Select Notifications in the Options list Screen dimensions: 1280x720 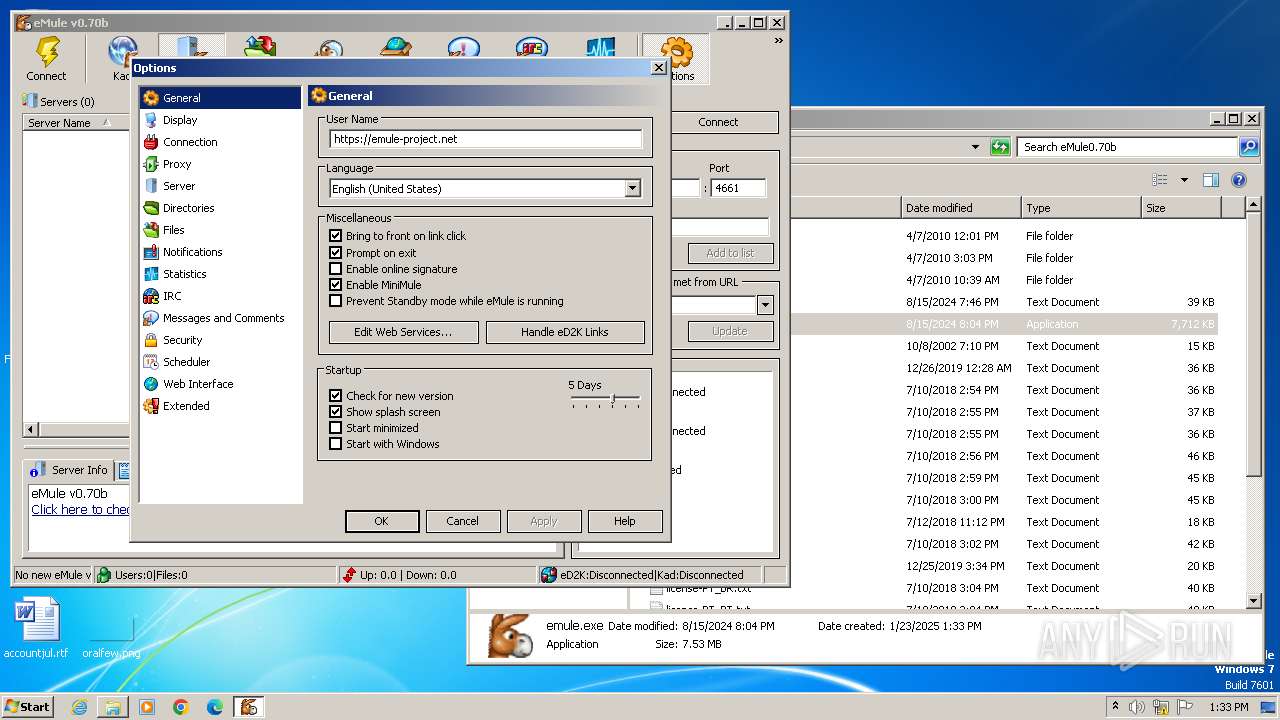[x=193, y=252]
